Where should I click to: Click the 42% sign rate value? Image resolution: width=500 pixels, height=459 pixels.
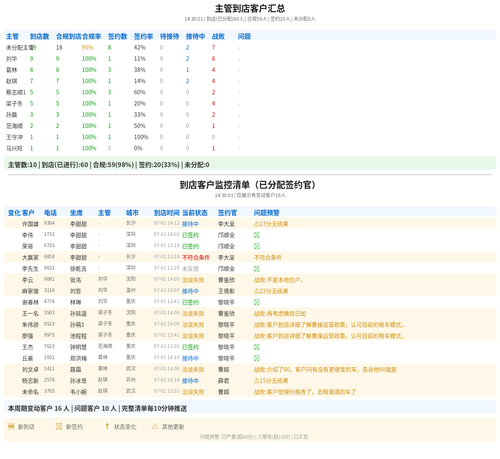[140, 48]
